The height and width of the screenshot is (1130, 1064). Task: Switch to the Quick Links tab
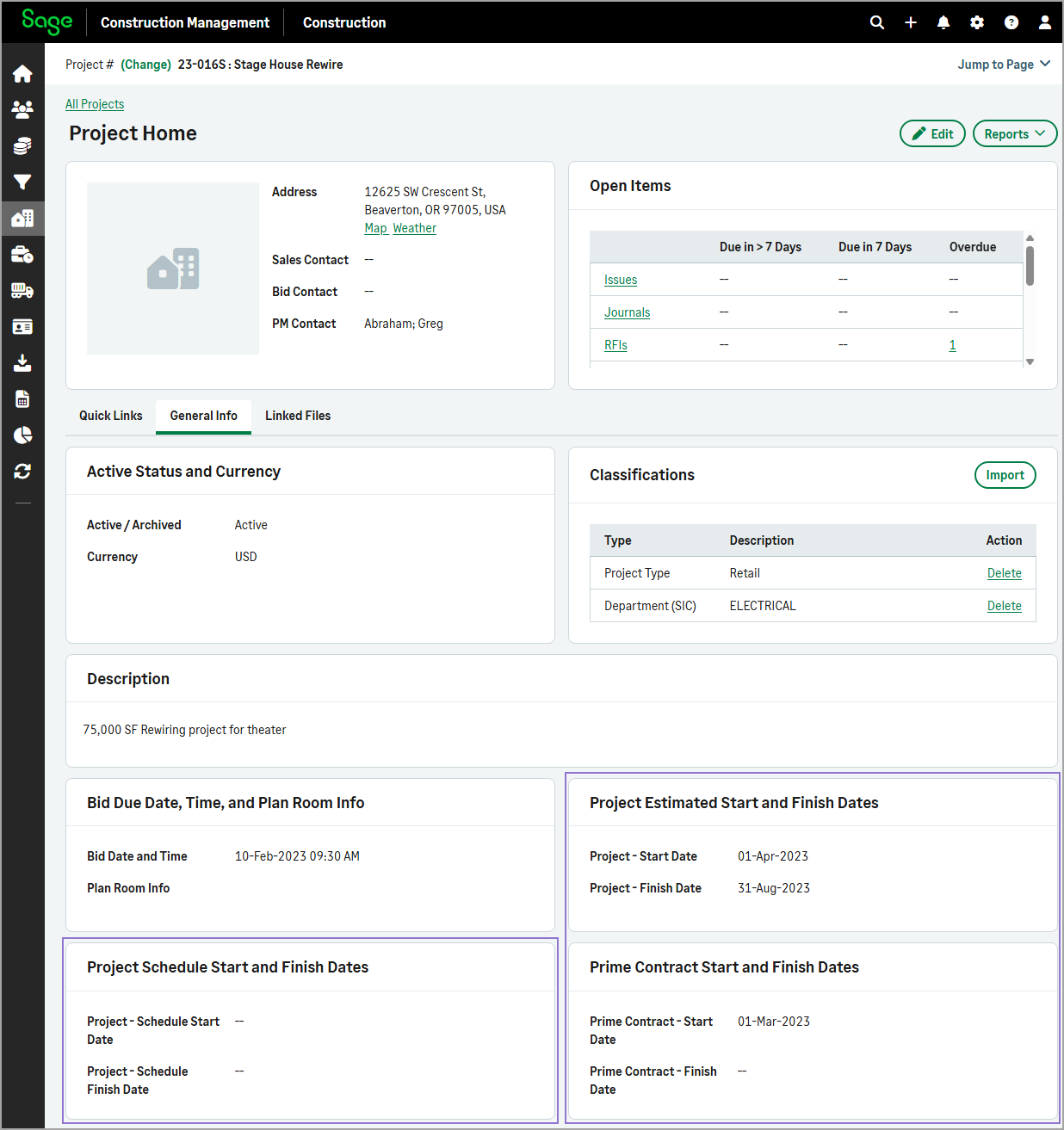(111, 416)
